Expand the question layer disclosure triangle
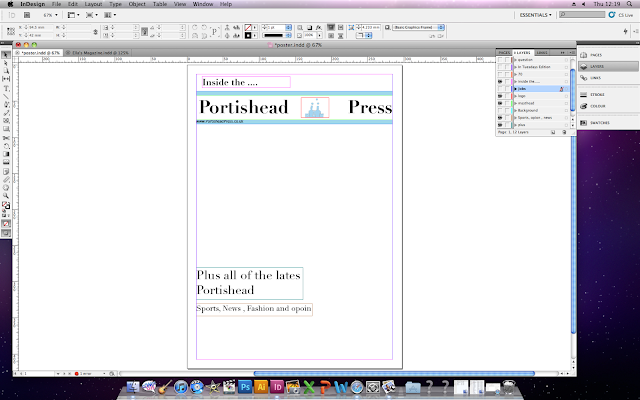640x400 pixels. pos(516,60)
